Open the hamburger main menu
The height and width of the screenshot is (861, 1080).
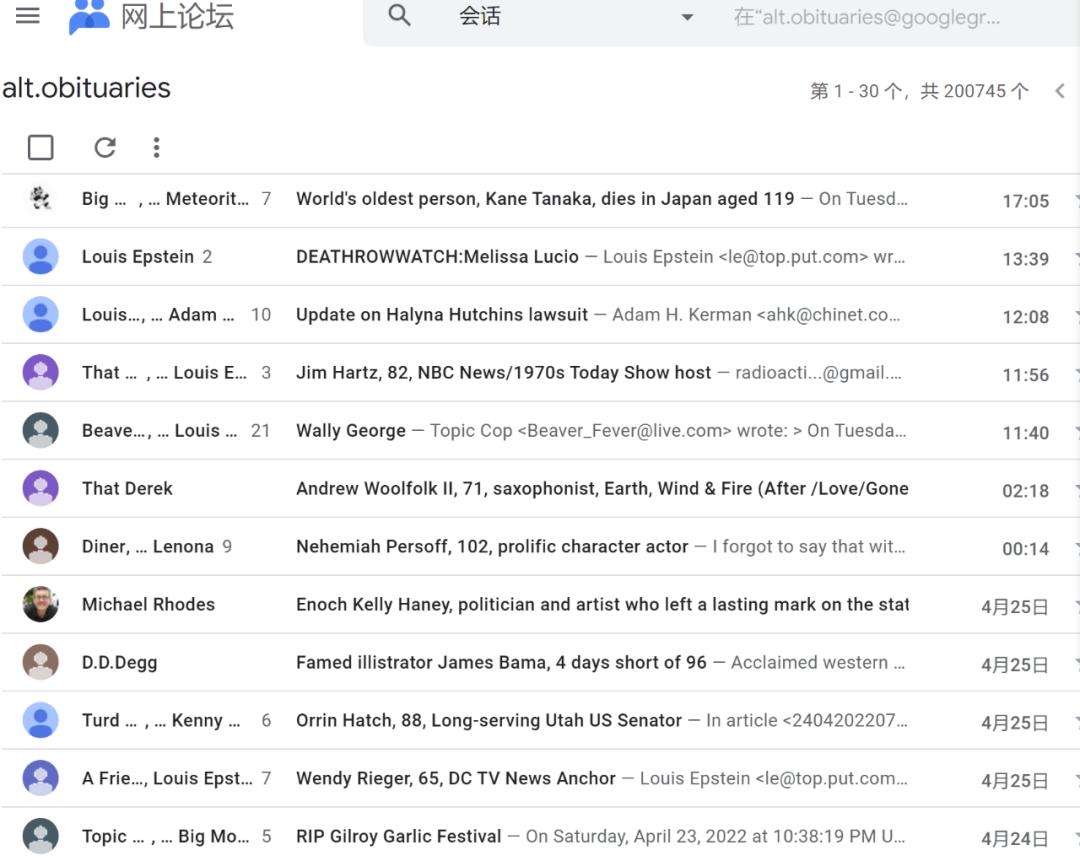(28, 15)
